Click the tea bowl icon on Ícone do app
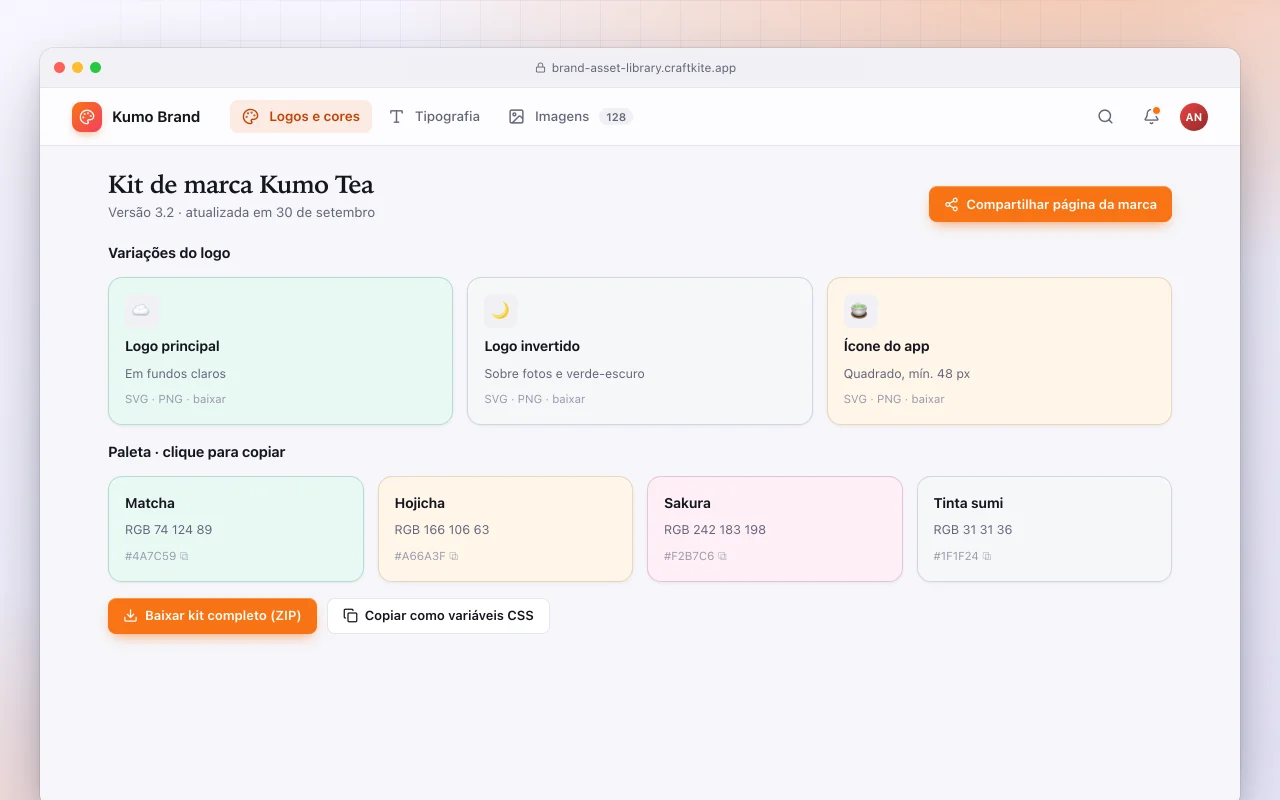Image resolution: width=1280 pixels, height=800 pixels. pos(860,311)
